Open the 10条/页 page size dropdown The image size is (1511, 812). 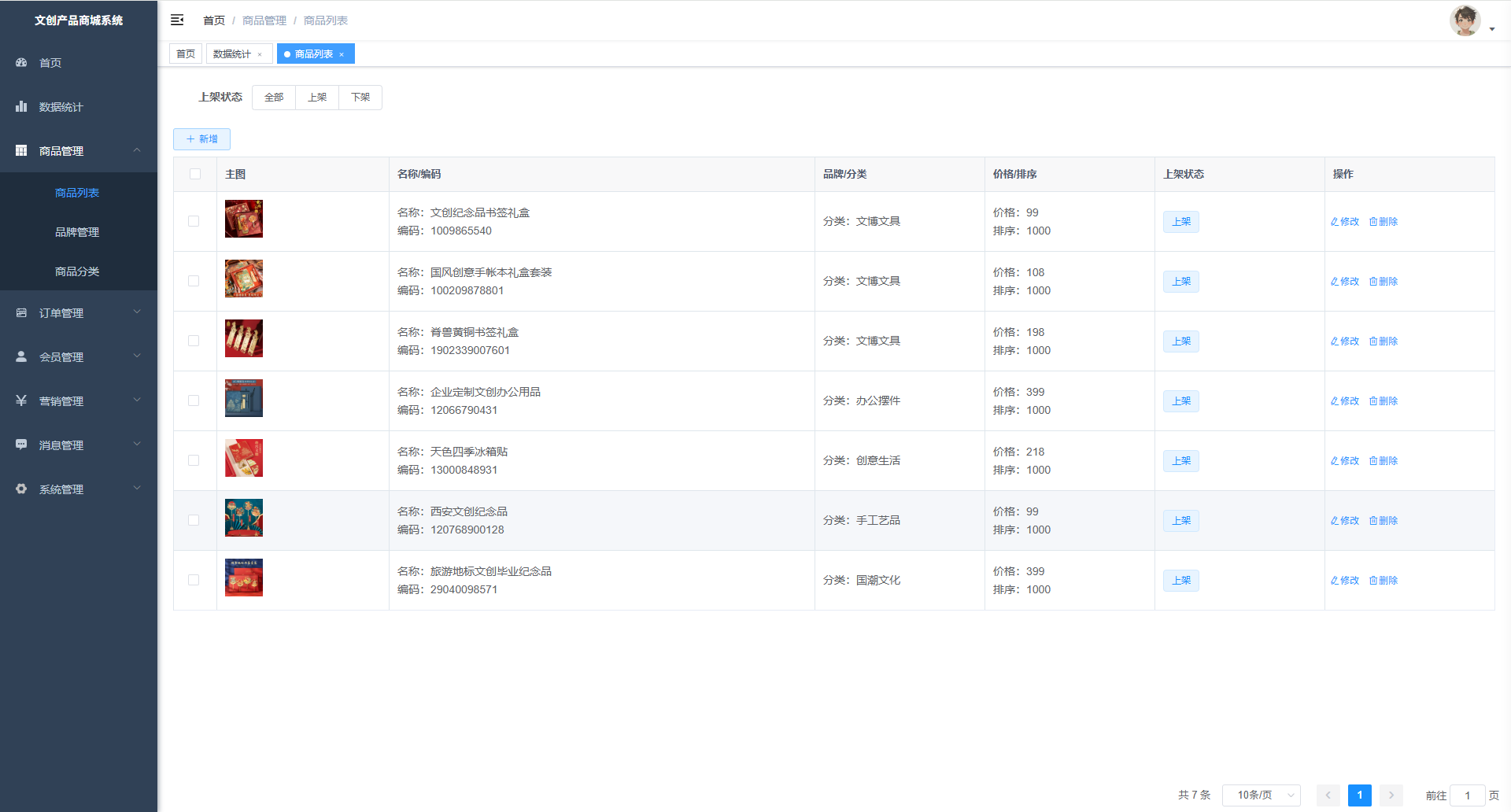click(x=1261, y=795)
